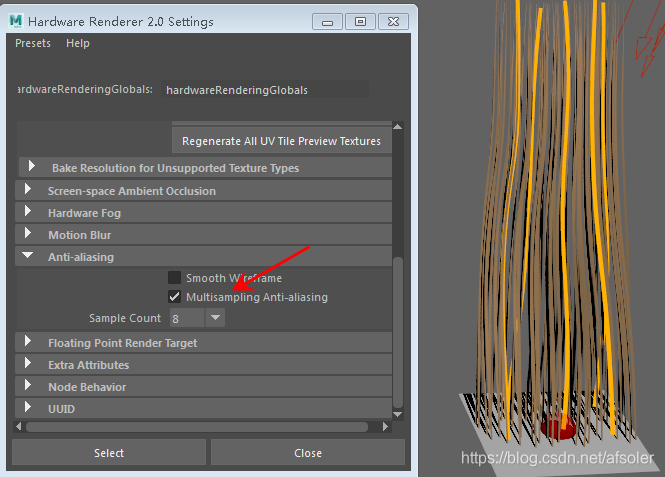Screen dimensions: 665x477
Task: Click the Maya logo icon in title bar
Action: [16, 21]
